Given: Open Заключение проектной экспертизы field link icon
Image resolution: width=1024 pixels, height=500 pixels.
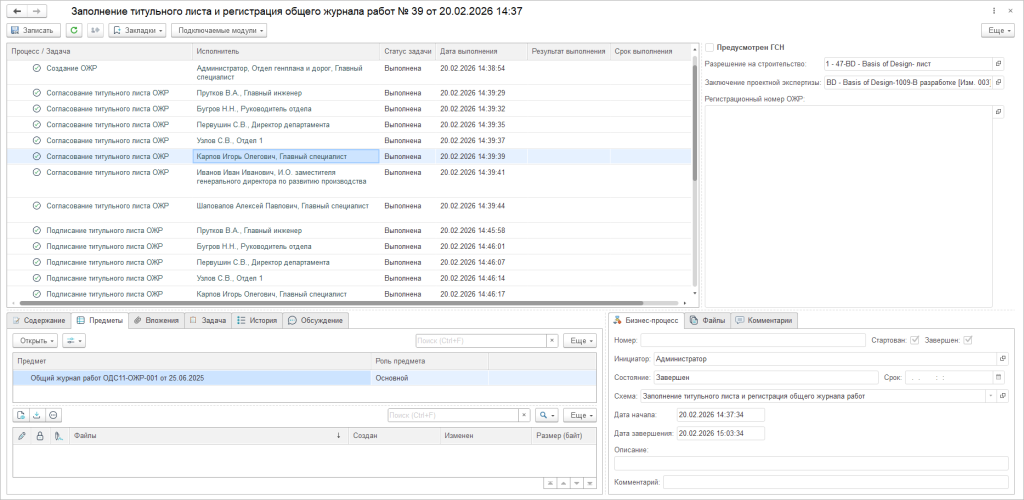Looking at the screenshot, I should pos(999,82).
